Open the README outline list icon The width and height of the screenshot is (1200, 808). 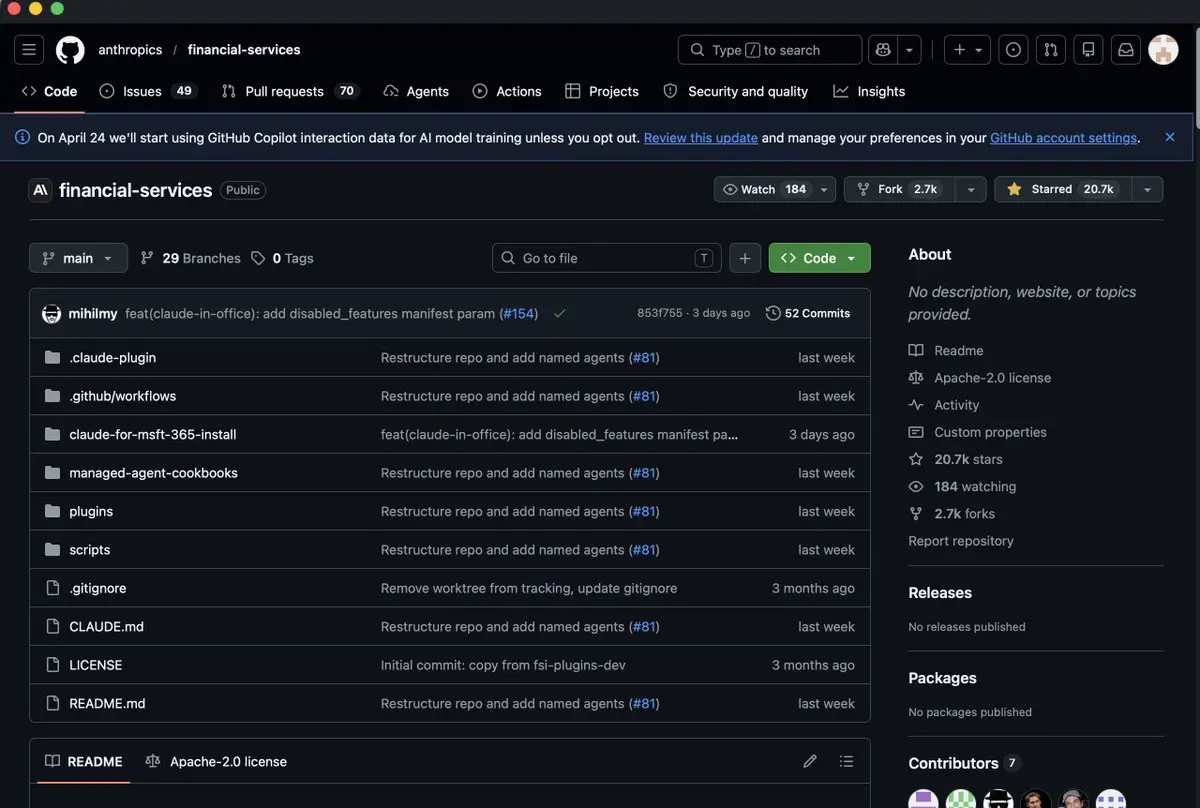(x=846, y=762)
